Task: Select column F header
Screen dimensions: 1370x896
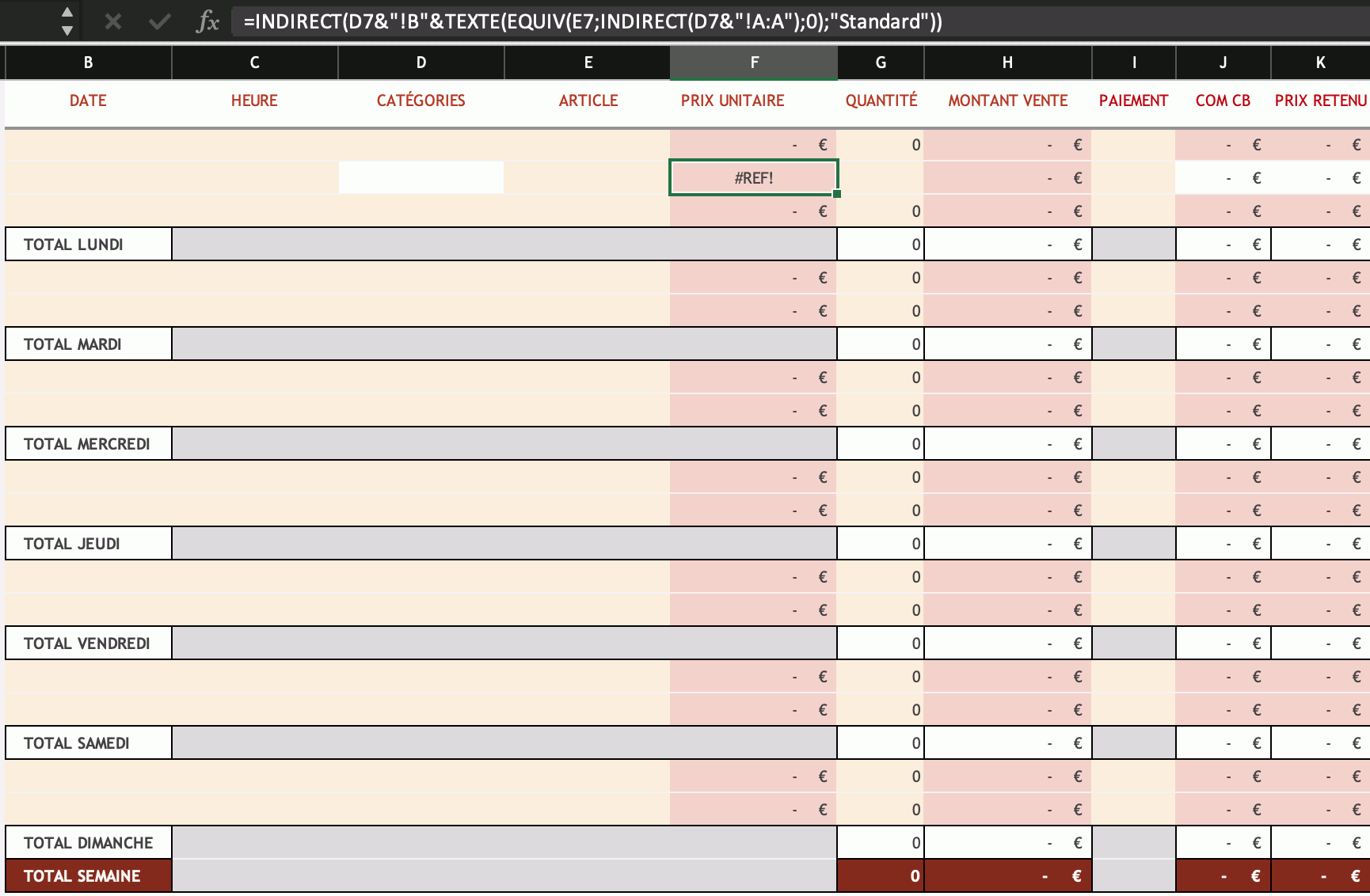Action: point(754,63)
